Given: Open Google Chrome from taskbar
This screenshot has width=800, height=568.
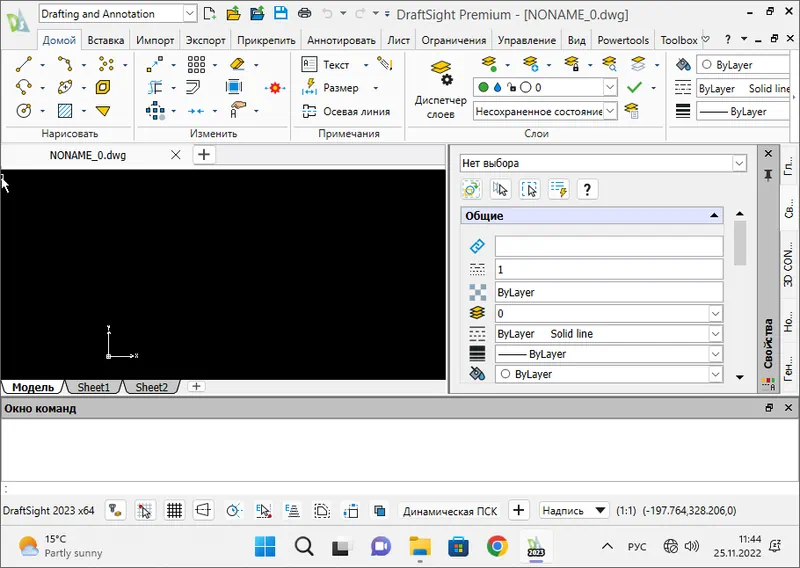Looking at the screenshot, I should [497, 547].
